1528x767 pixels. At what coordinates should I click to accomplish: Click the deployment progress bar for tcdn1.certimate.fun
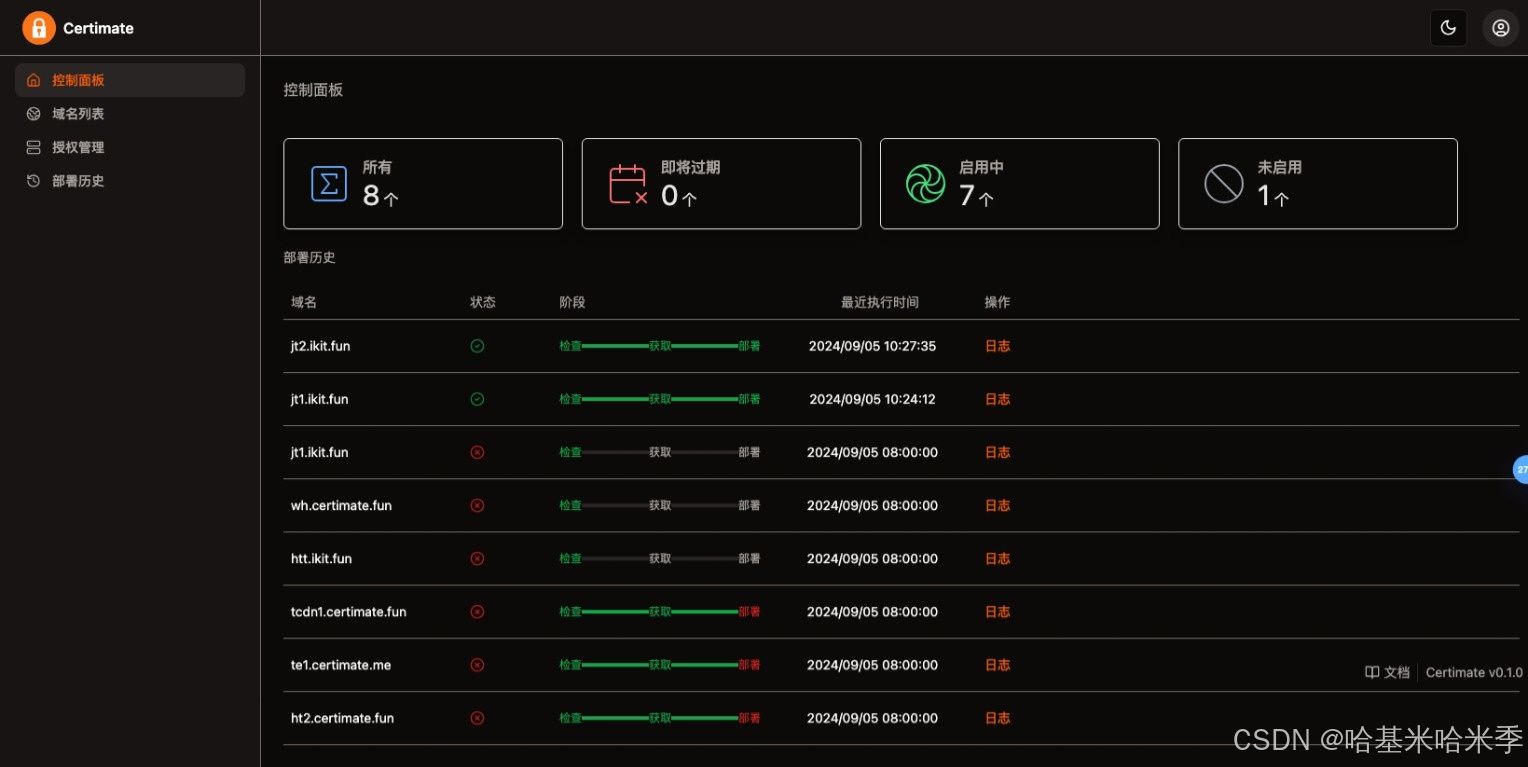(658, 611)
